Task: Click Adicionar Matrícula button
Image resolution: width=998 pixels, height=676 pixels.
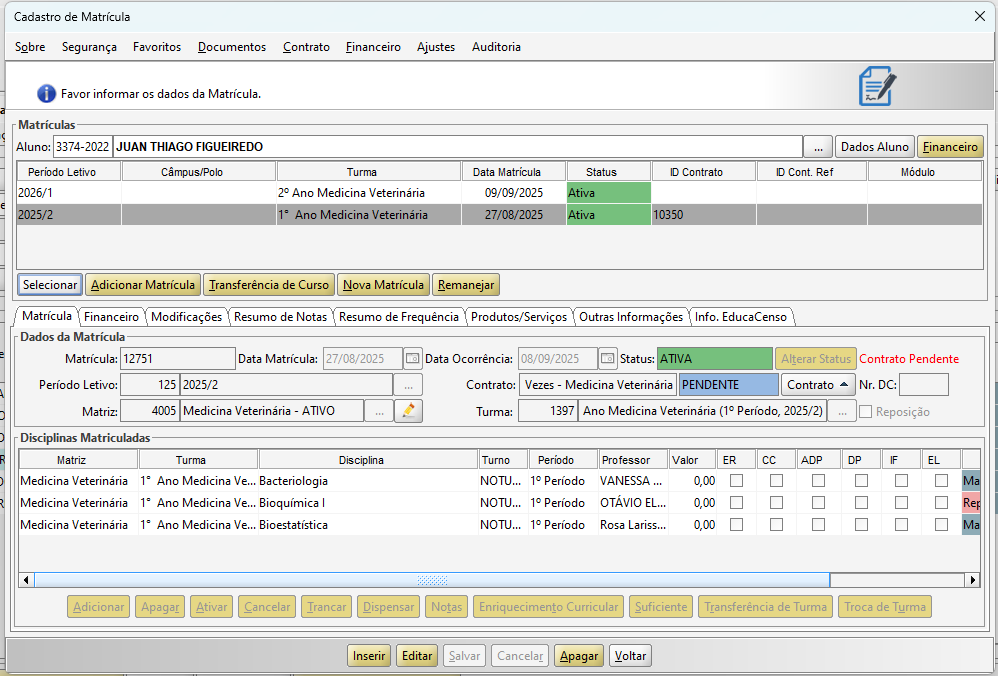Action: 143,285
